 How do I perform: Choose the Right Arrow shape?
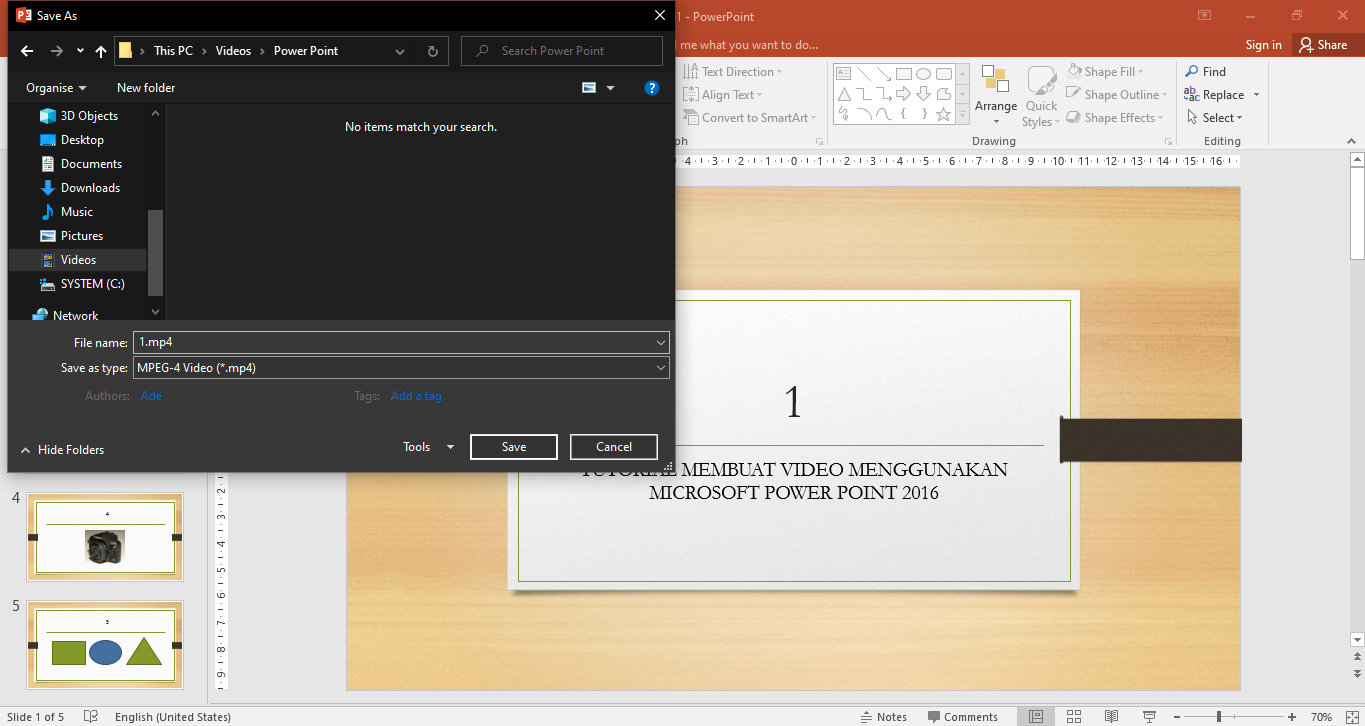(903, 94)
